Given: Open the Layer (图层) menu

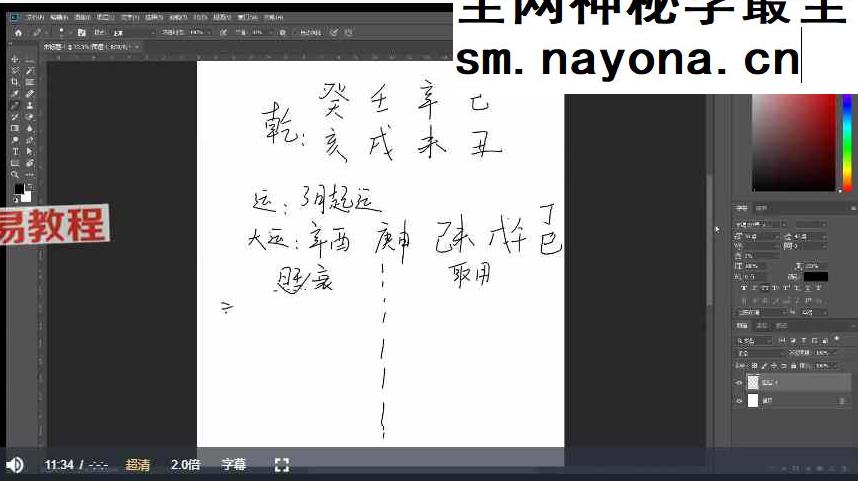Looking at the screenshot, I should click(105, 18).
